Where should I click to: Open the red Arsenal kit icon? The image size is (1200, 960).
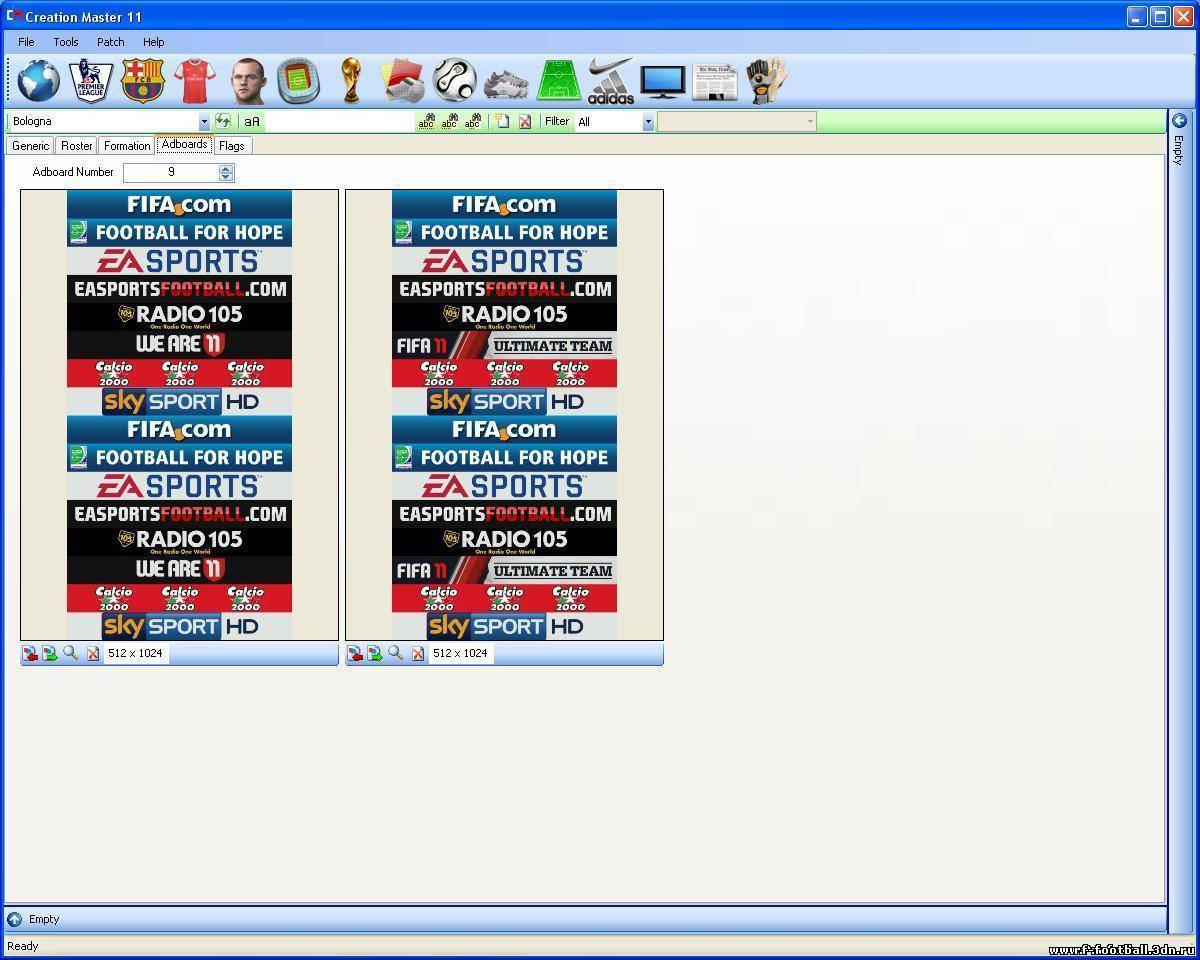point(195,80)
